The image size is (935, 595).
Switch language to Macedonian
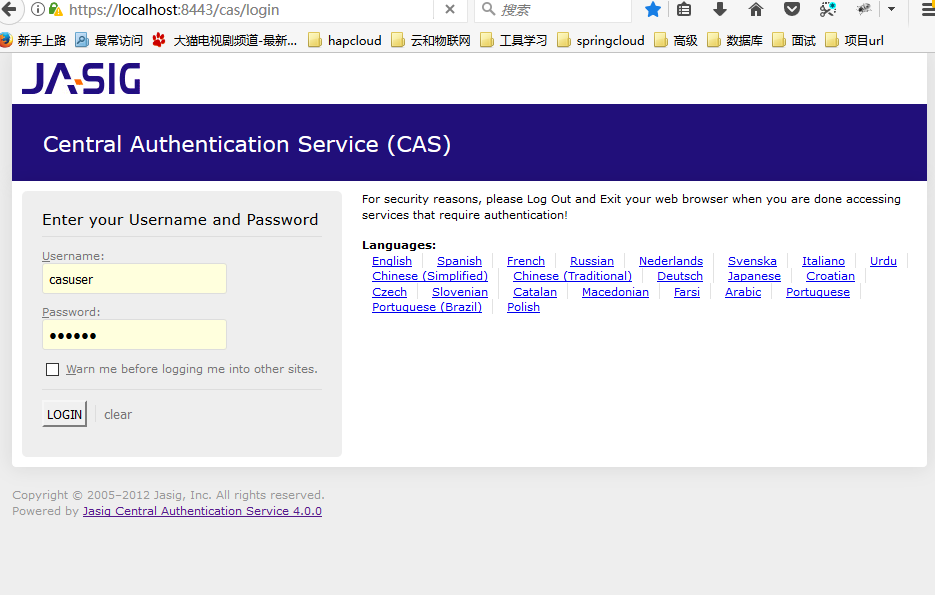615,292
